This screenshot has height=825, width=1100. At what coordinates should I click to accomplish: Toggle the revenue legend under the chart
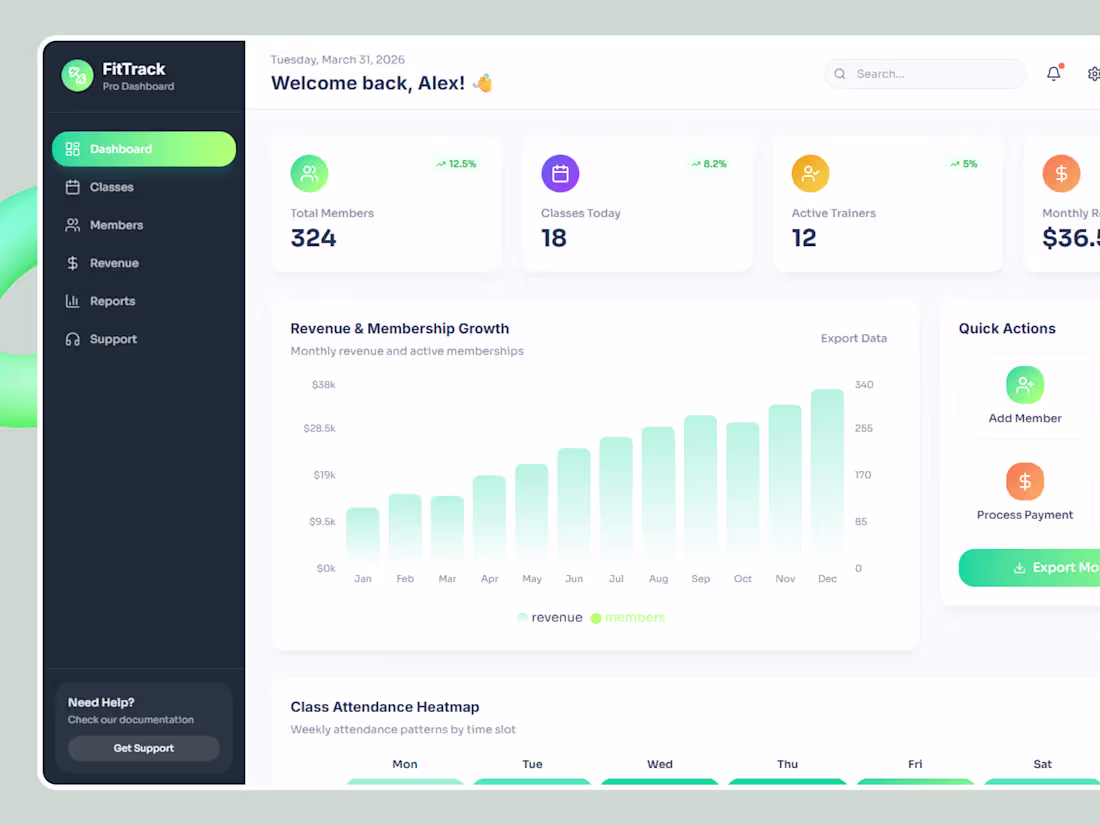549,617
